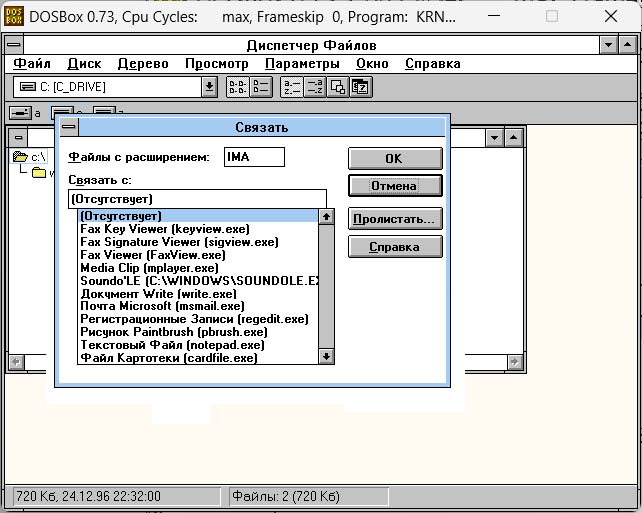The image size is (642, 513).
Task: Sort files by type toolbar icon
Action: pyautogui.click(x=314, y=87)
